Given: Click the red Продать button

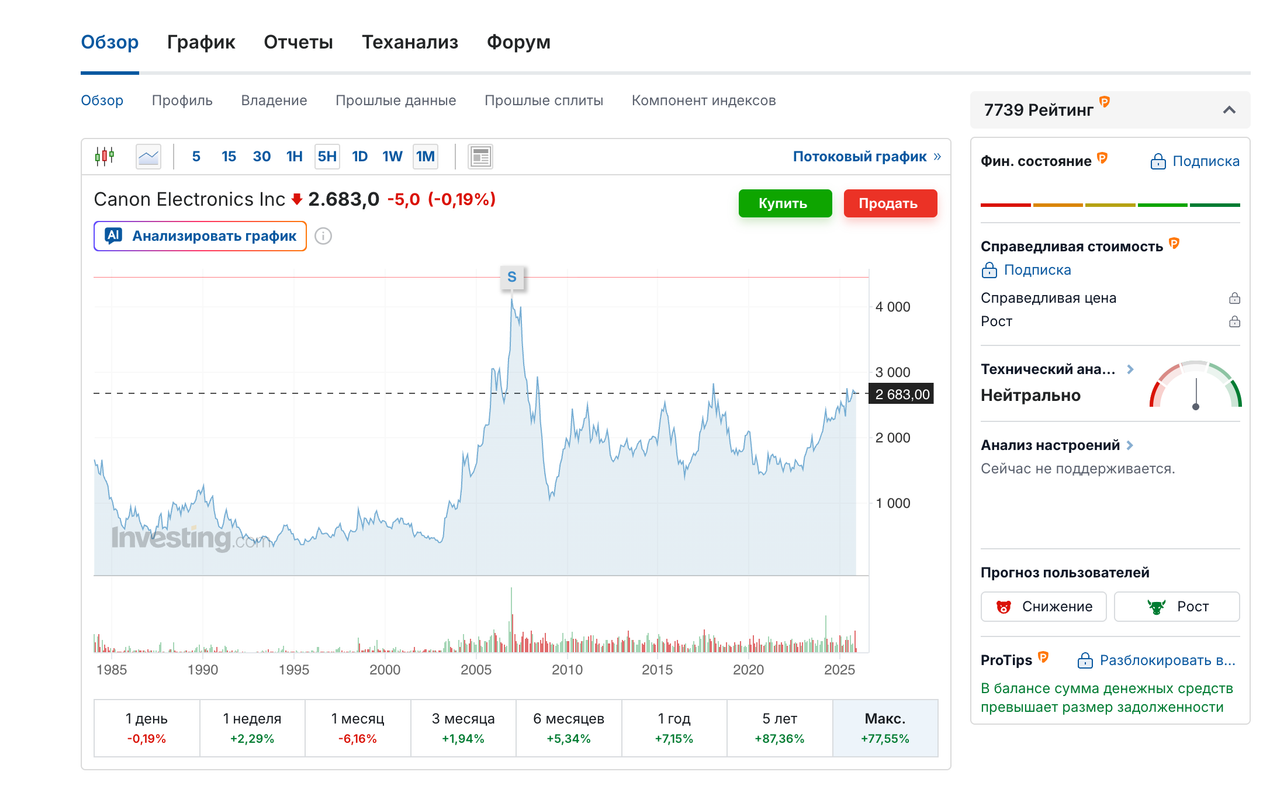Looking at the screenshot, I should click(890, 203).
